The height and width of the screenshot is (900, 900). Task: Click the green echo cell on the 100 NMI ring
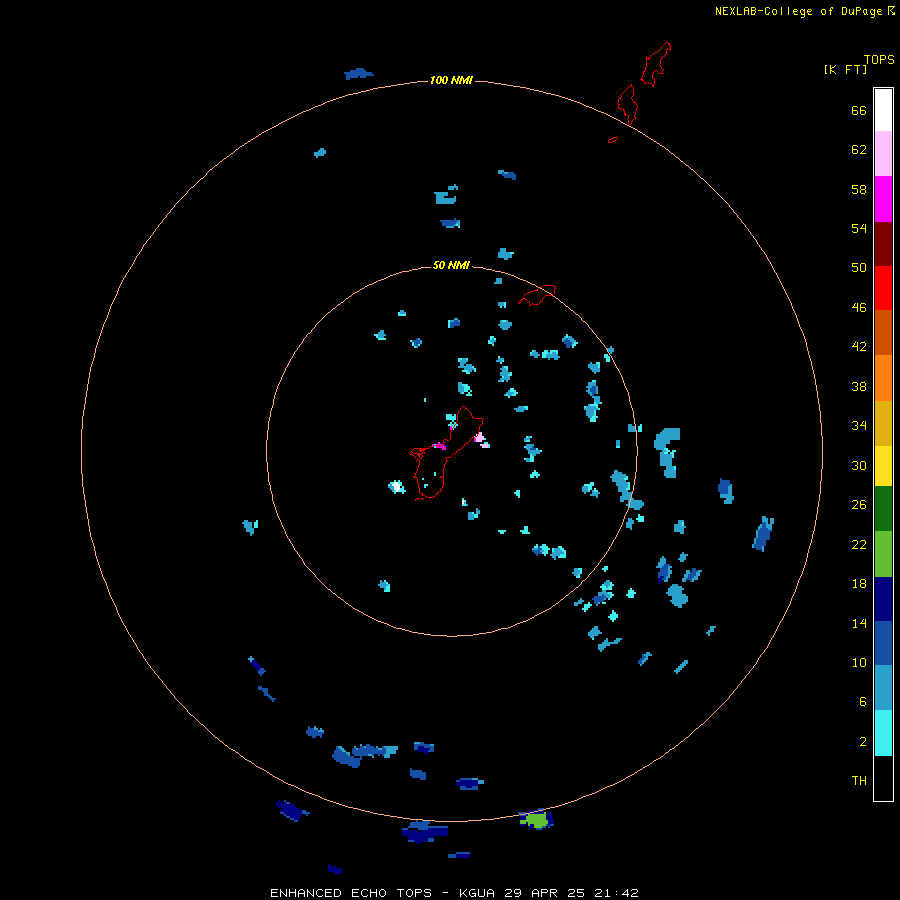point(537,820)
